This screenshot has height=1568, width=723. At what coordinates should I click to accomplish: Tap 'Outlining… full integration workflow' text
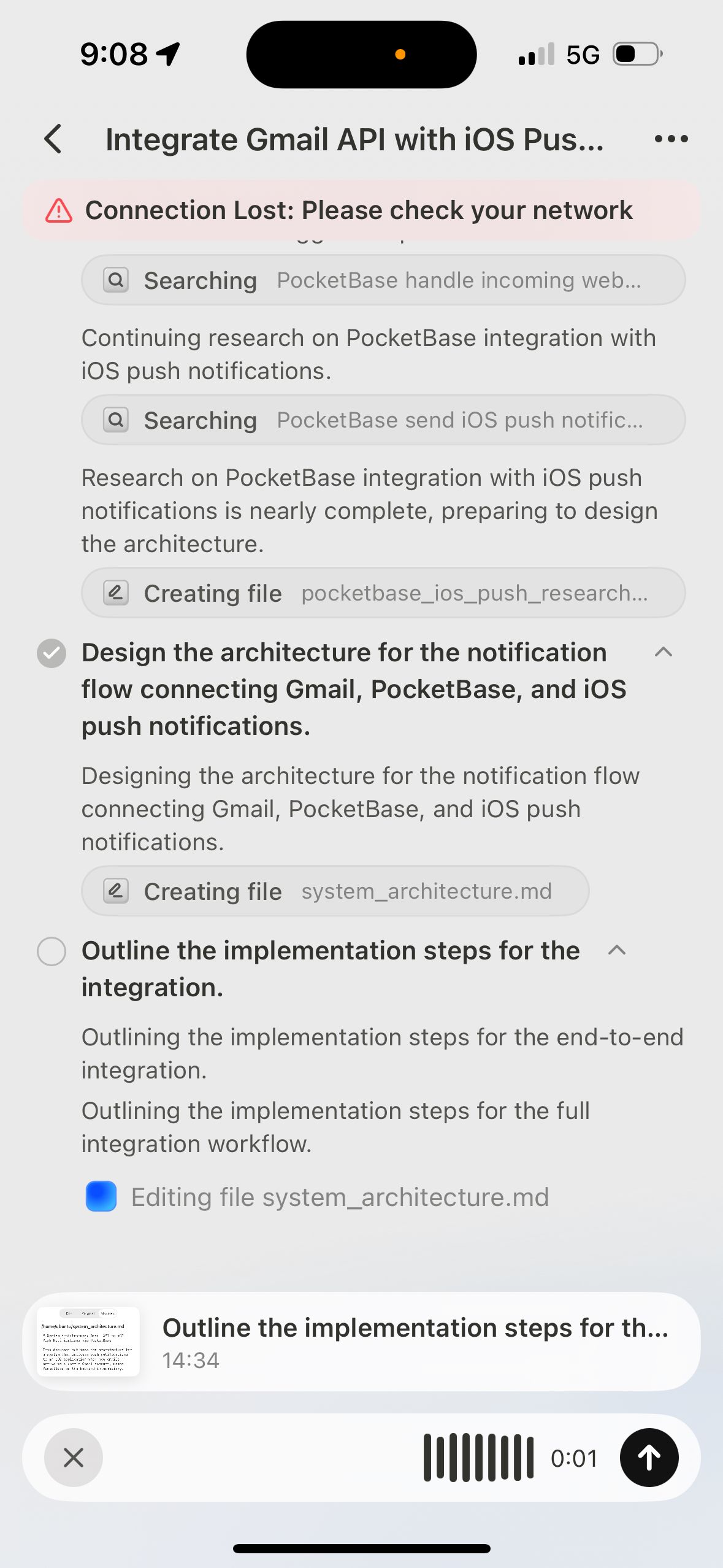coord(335,1128)
